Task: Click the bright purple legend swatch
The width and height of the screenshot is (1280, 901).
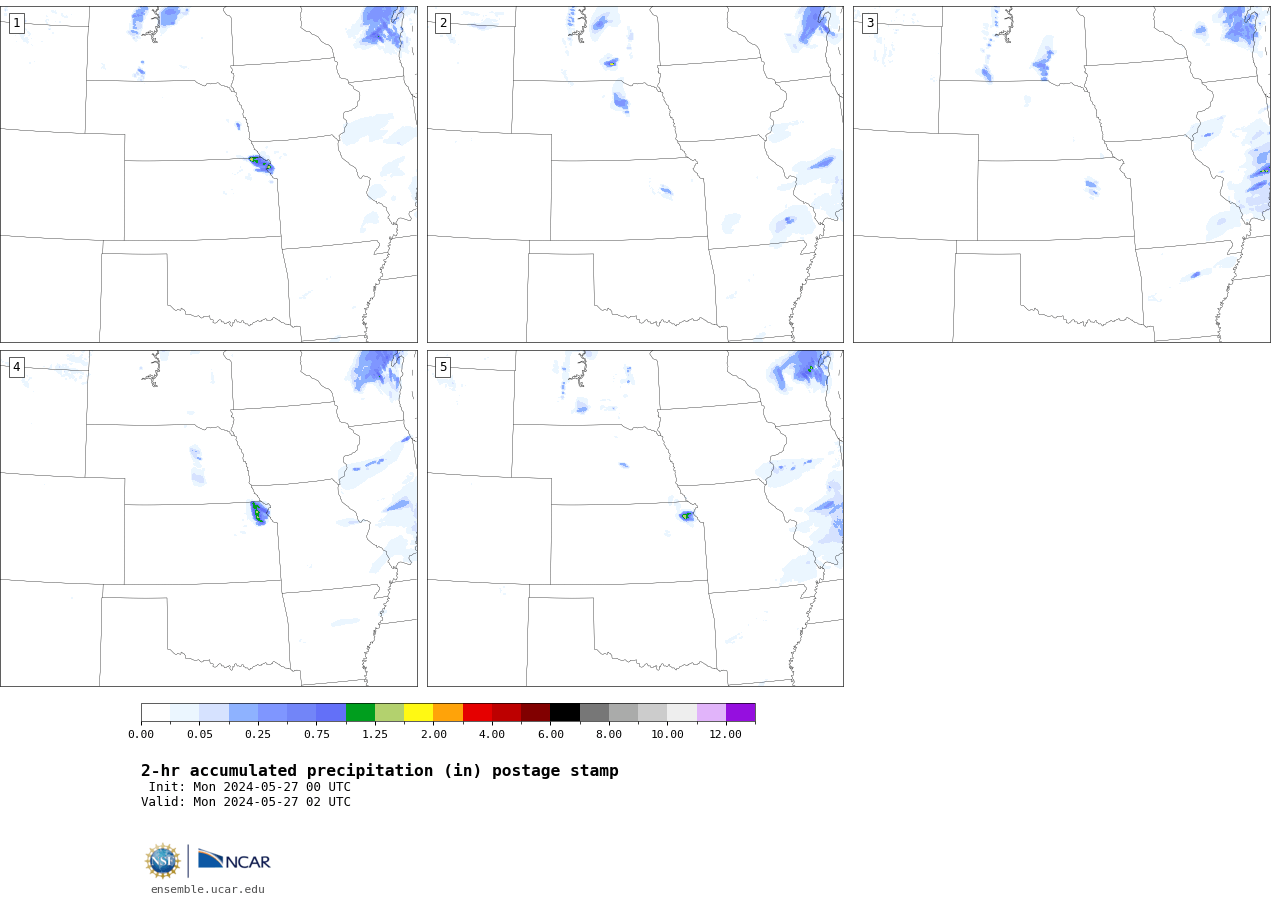Action: coord(741,713)
